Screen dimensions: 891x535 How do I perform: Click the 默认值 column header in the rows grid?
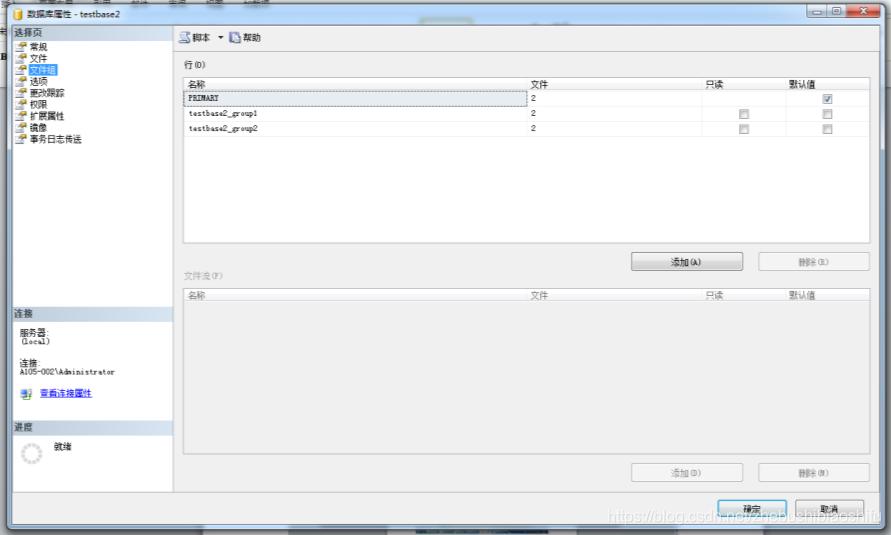[x=827, y=84]
